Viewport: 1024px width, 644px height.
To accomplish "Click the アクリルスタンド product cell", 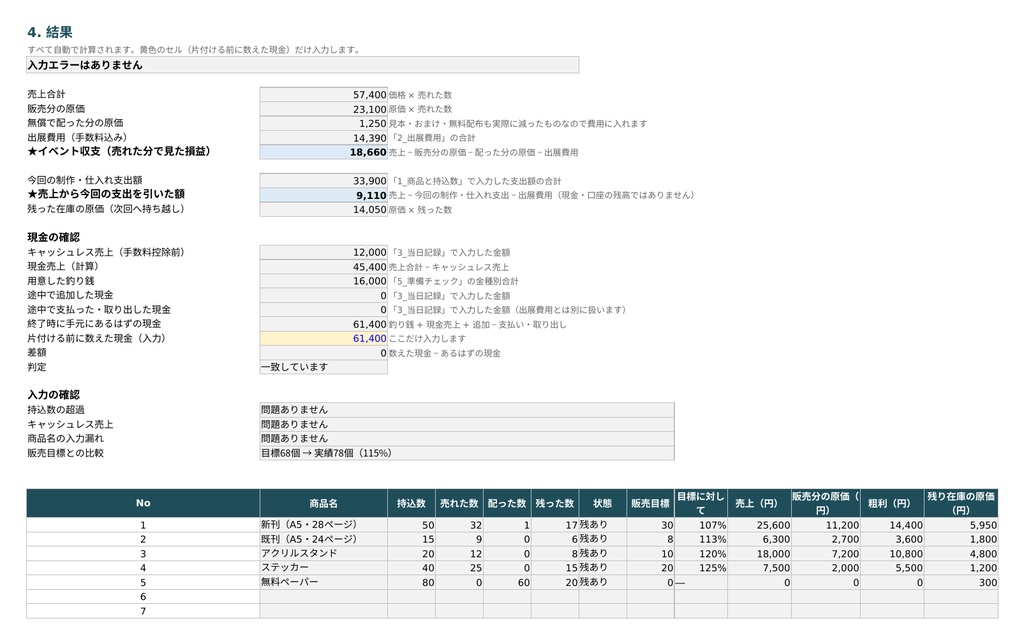I will (323, 553).
